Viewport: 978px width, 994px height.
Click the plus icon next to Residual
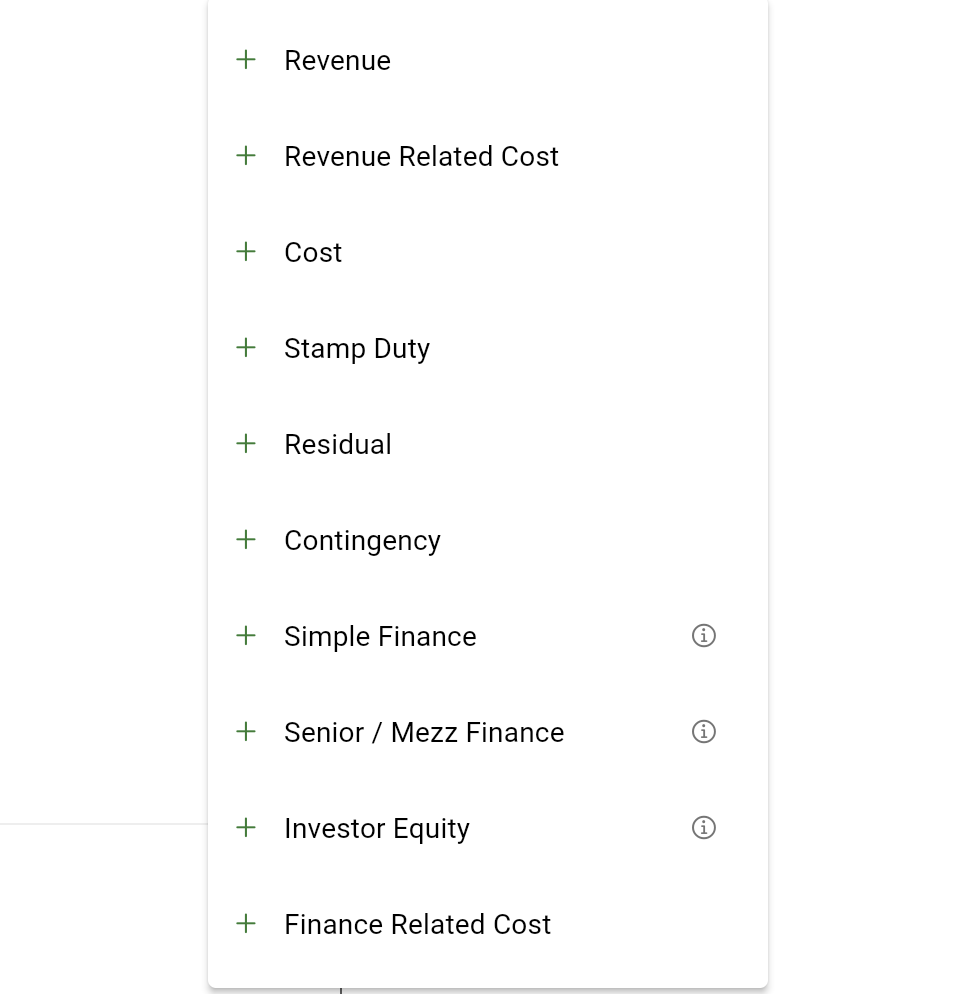[x=246, y=444]
